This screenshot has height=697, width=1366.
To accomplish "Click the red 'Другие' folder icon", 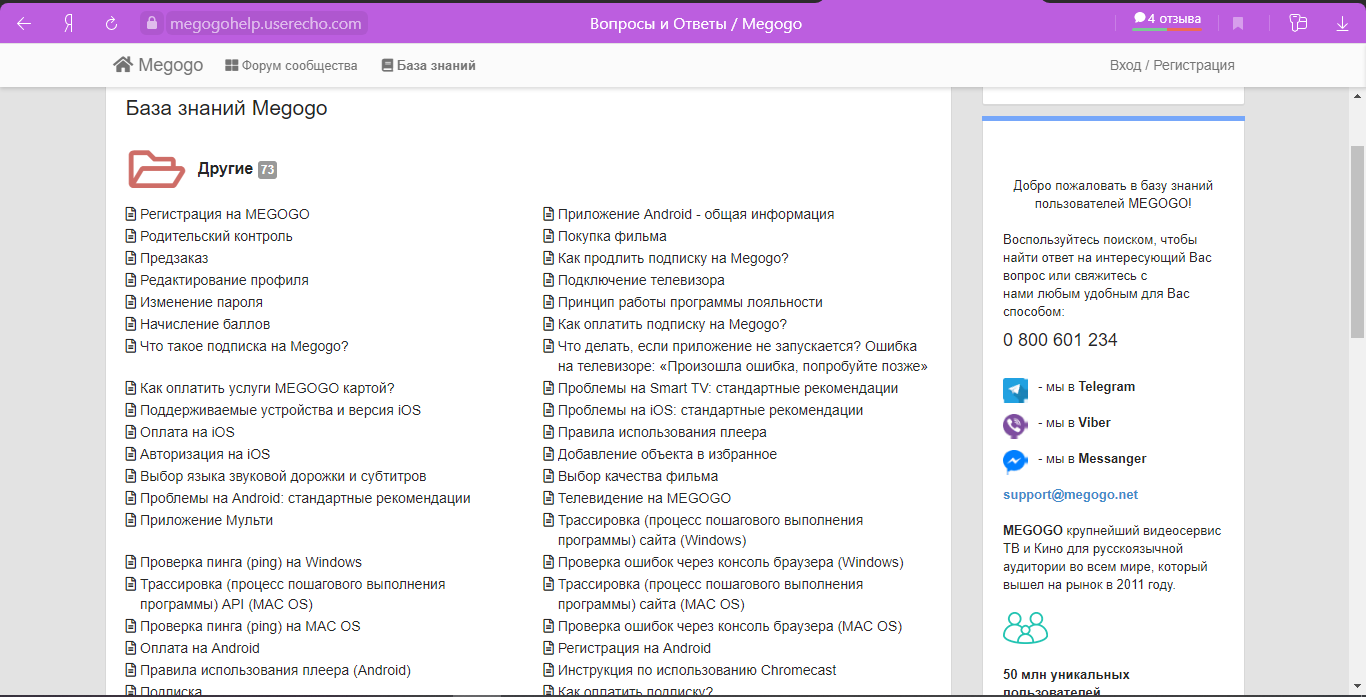I will click(156, 169).
